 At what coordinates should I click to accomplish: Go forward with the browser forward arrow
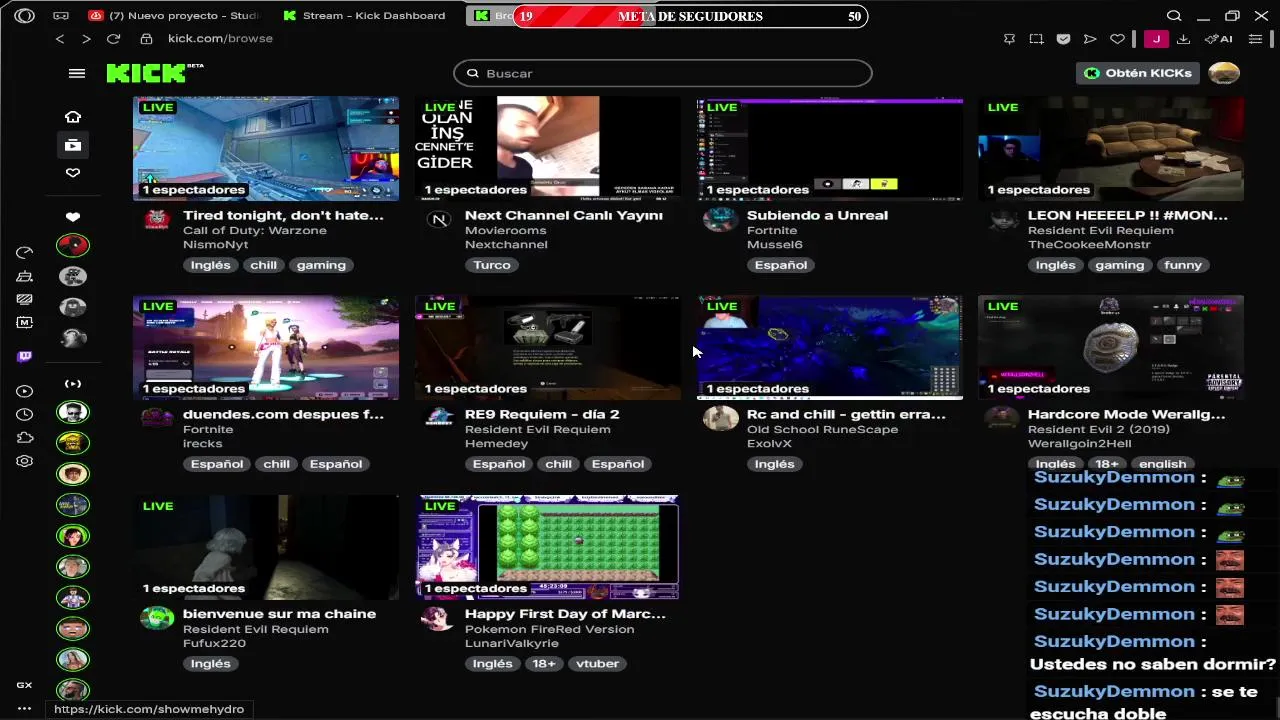[86, 39]
